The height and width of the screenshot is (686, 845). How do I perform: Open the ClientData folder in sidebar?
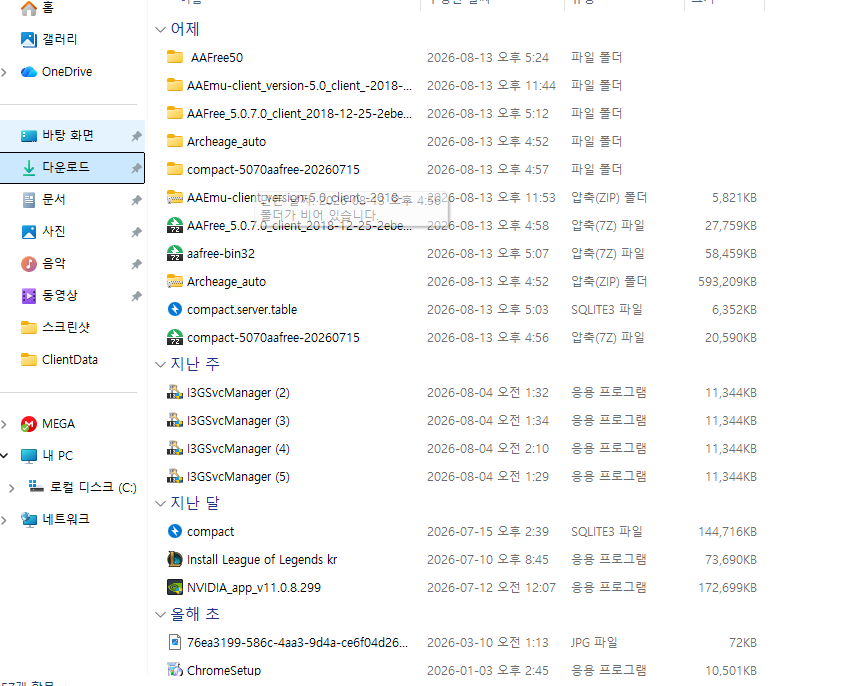(70, 359)
